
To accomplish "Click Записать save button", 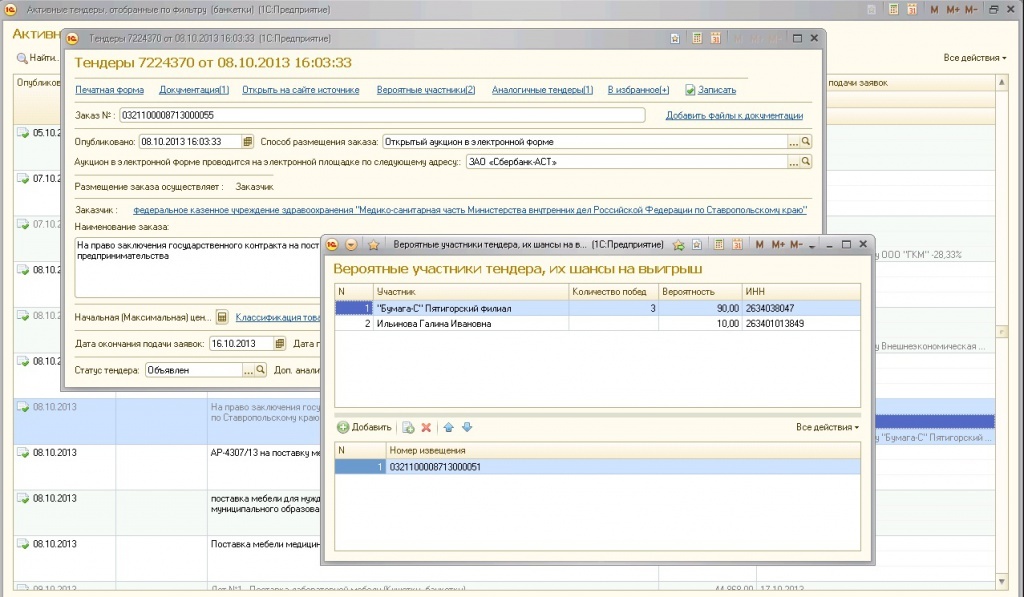I will pos(711,90).
